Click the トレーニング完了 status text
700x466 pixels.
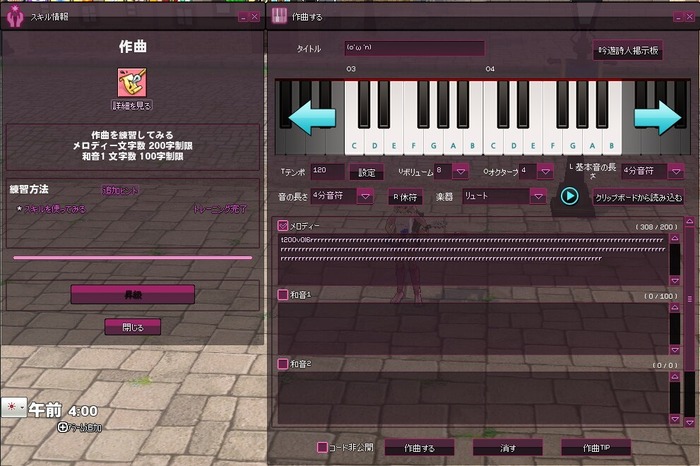(220, 209)
